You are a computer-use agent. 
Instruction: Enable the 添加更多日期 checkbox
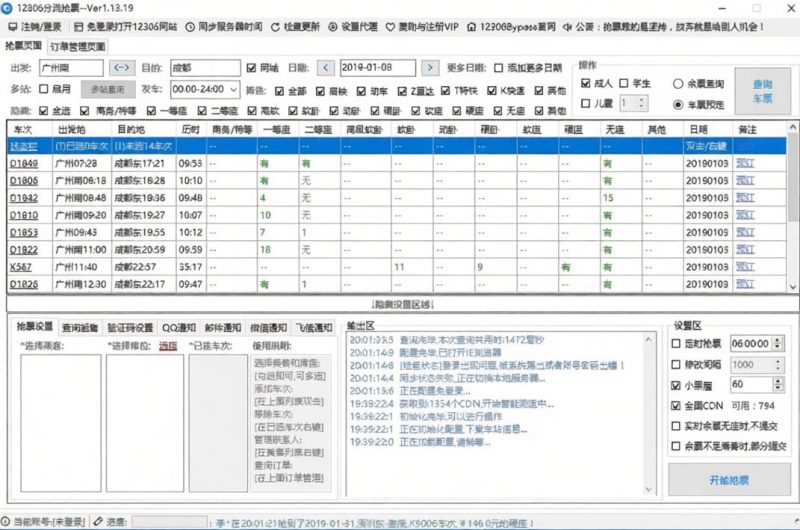point(498,68)
